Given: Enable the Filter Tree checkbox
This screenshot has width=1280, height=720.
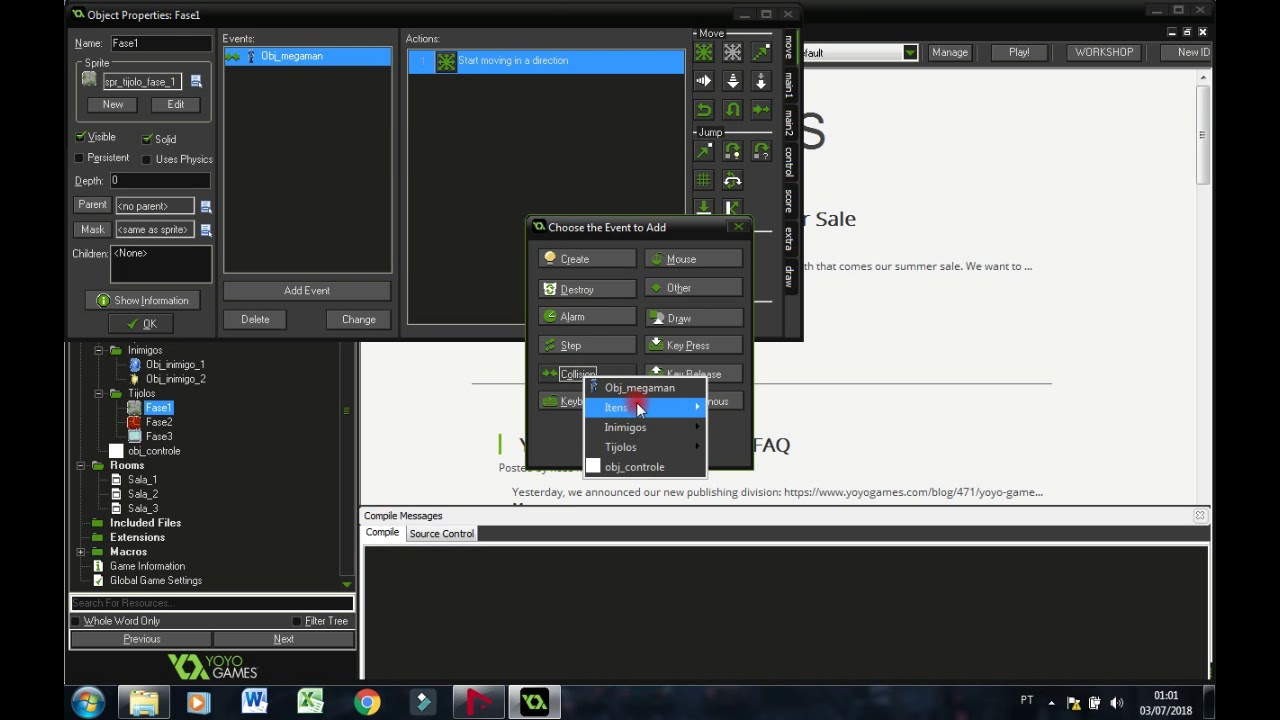Looking at the screenshot, I should click(x=296, y=621).
